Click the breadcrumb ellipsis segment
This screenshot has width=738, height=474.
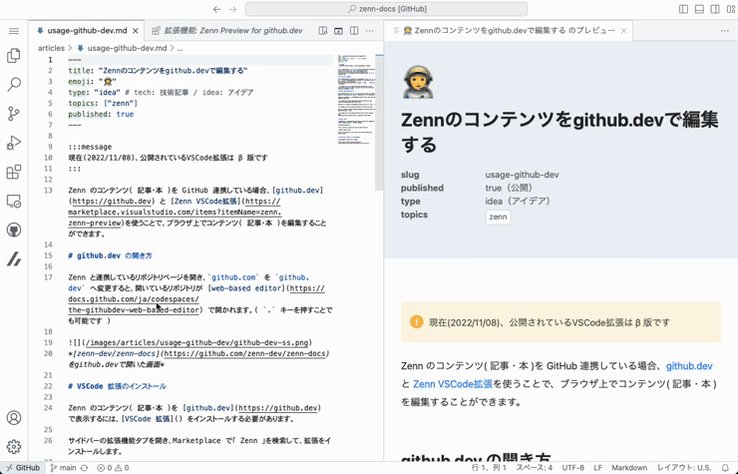click(x=180, y=48)
